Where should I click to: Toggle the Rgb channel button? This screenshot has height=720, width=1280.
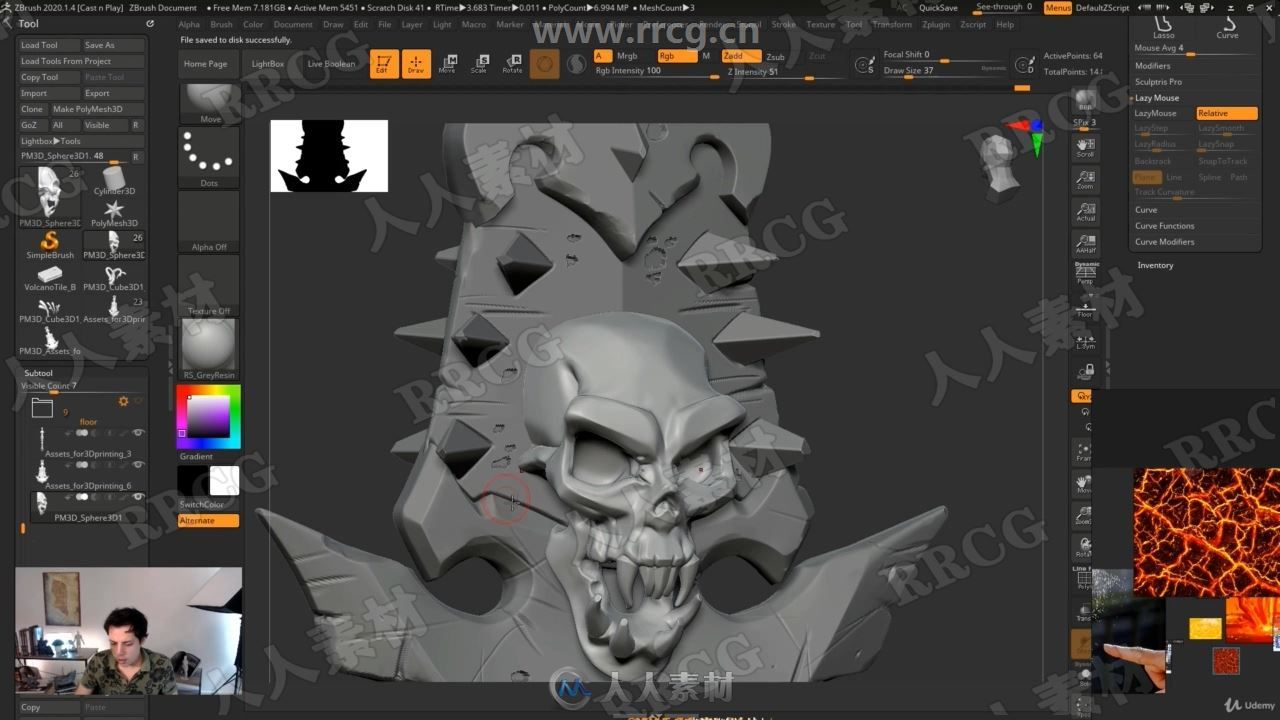677,56
